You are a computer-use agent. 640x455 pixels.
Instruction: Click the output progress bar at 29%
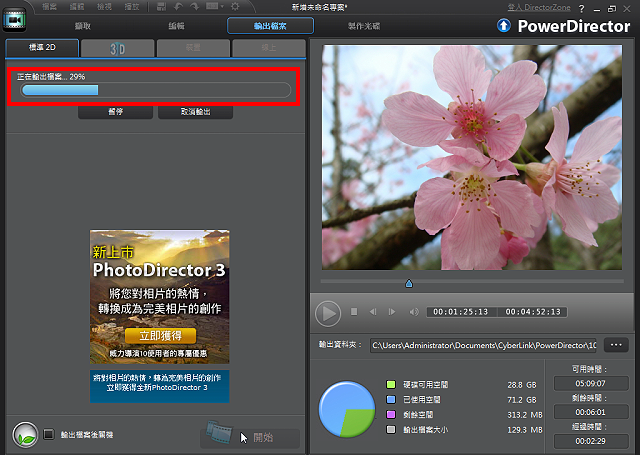[x=156, y=90]
